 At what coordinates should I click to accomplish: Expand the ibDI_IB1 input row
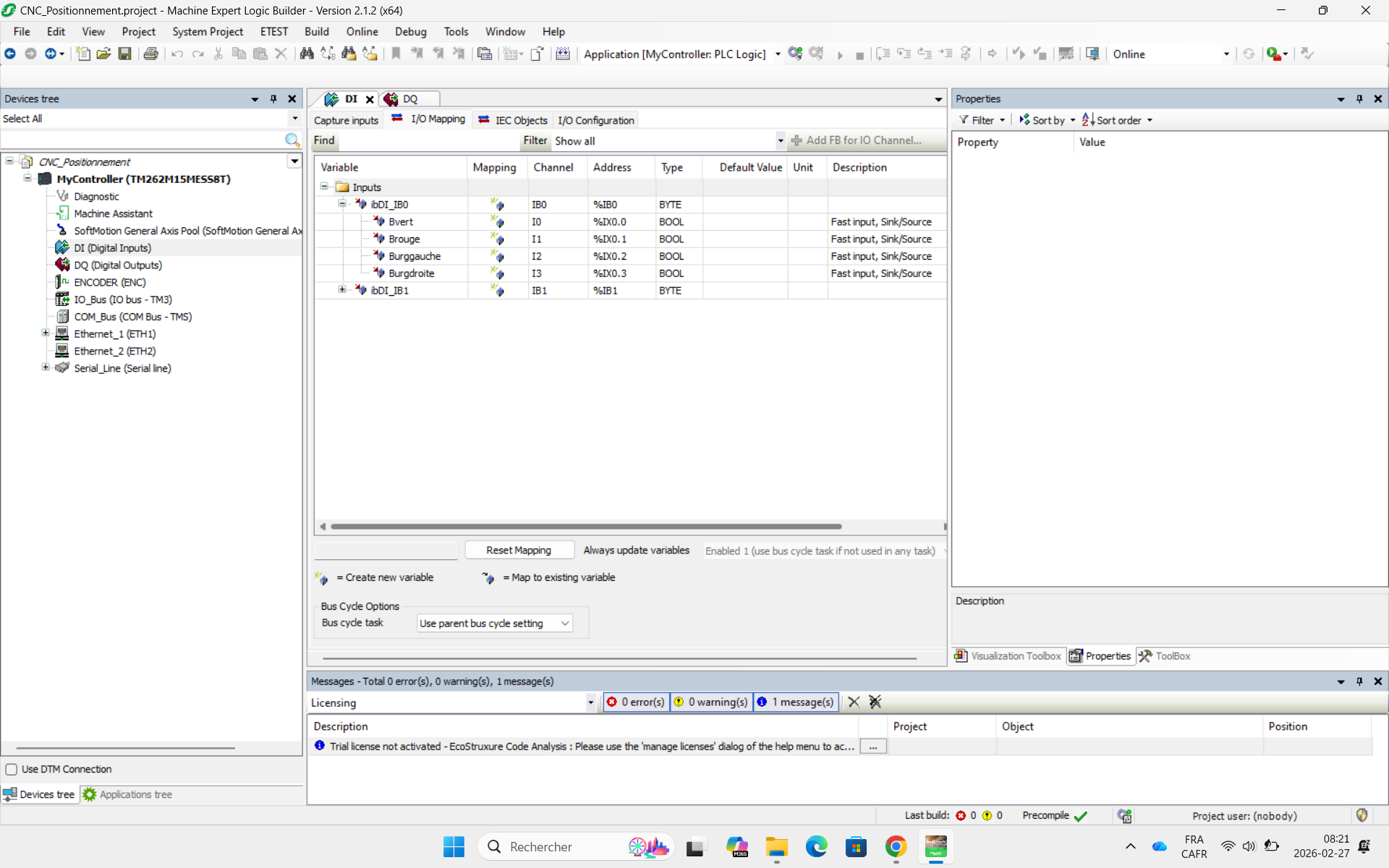(342, 290)
